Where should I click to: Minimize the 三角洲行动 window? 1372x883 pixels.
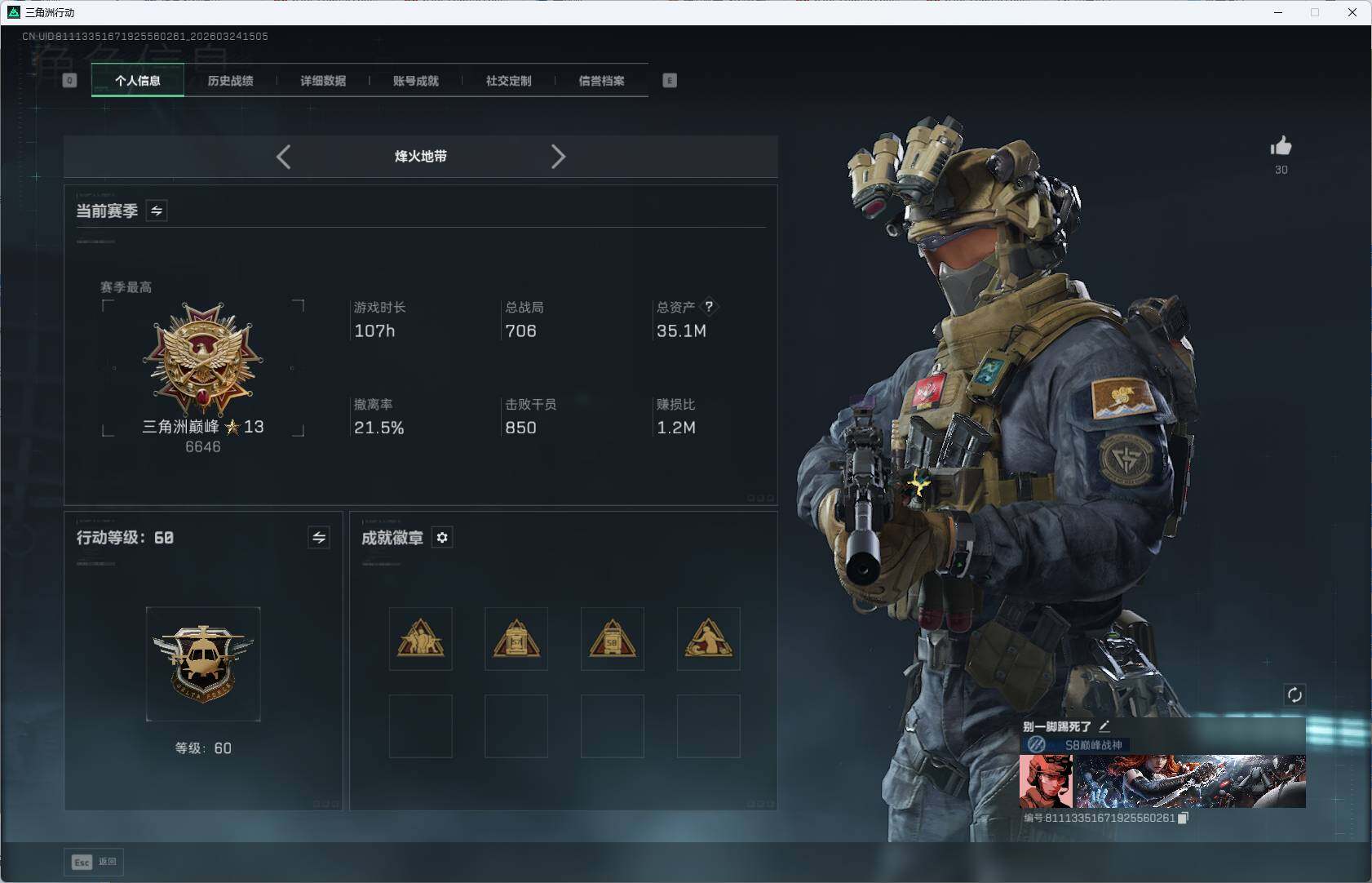[1278, 12]
